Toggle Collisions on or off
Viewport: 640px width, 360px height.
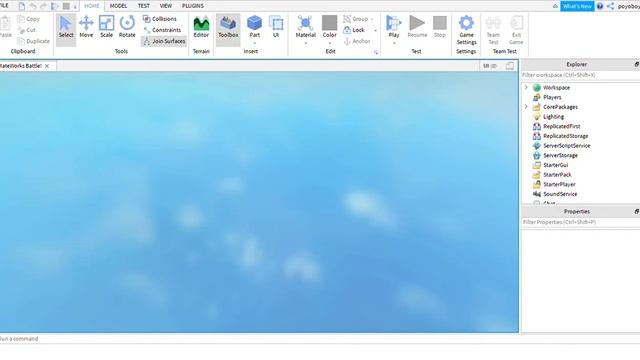coord(160,19)
